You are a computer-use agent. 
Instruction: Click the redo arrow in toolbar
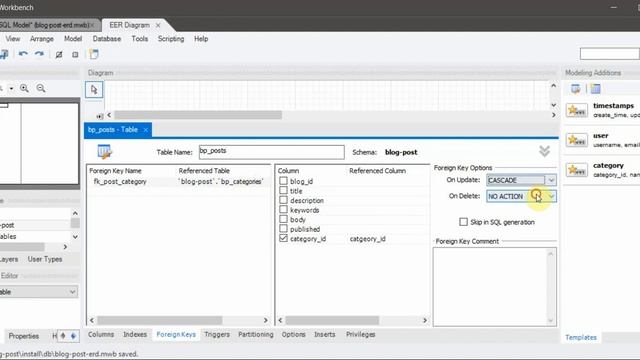click(39, 54)
